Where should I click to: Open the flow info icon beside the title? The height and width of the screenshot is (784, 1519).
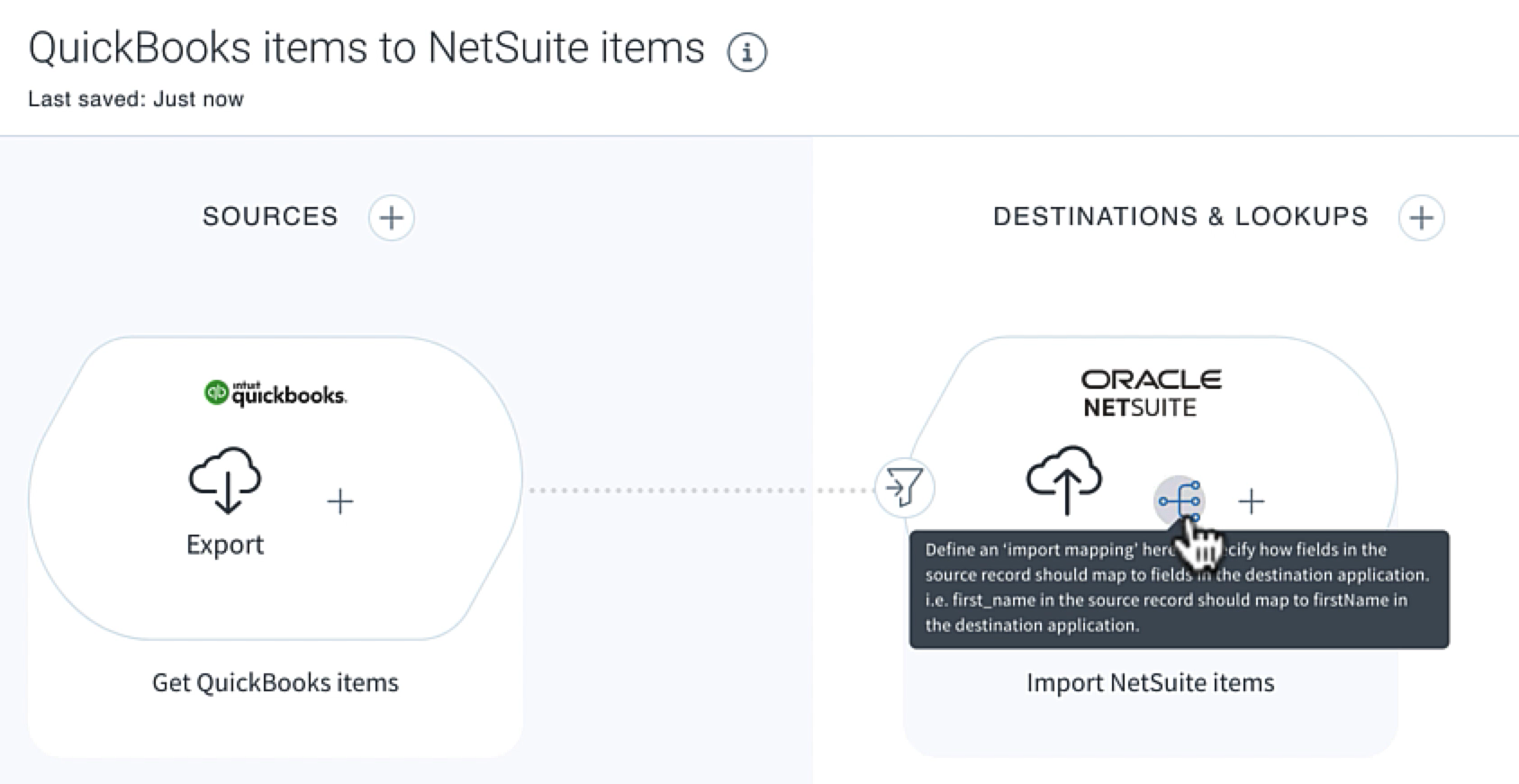(x=746, y=52)
